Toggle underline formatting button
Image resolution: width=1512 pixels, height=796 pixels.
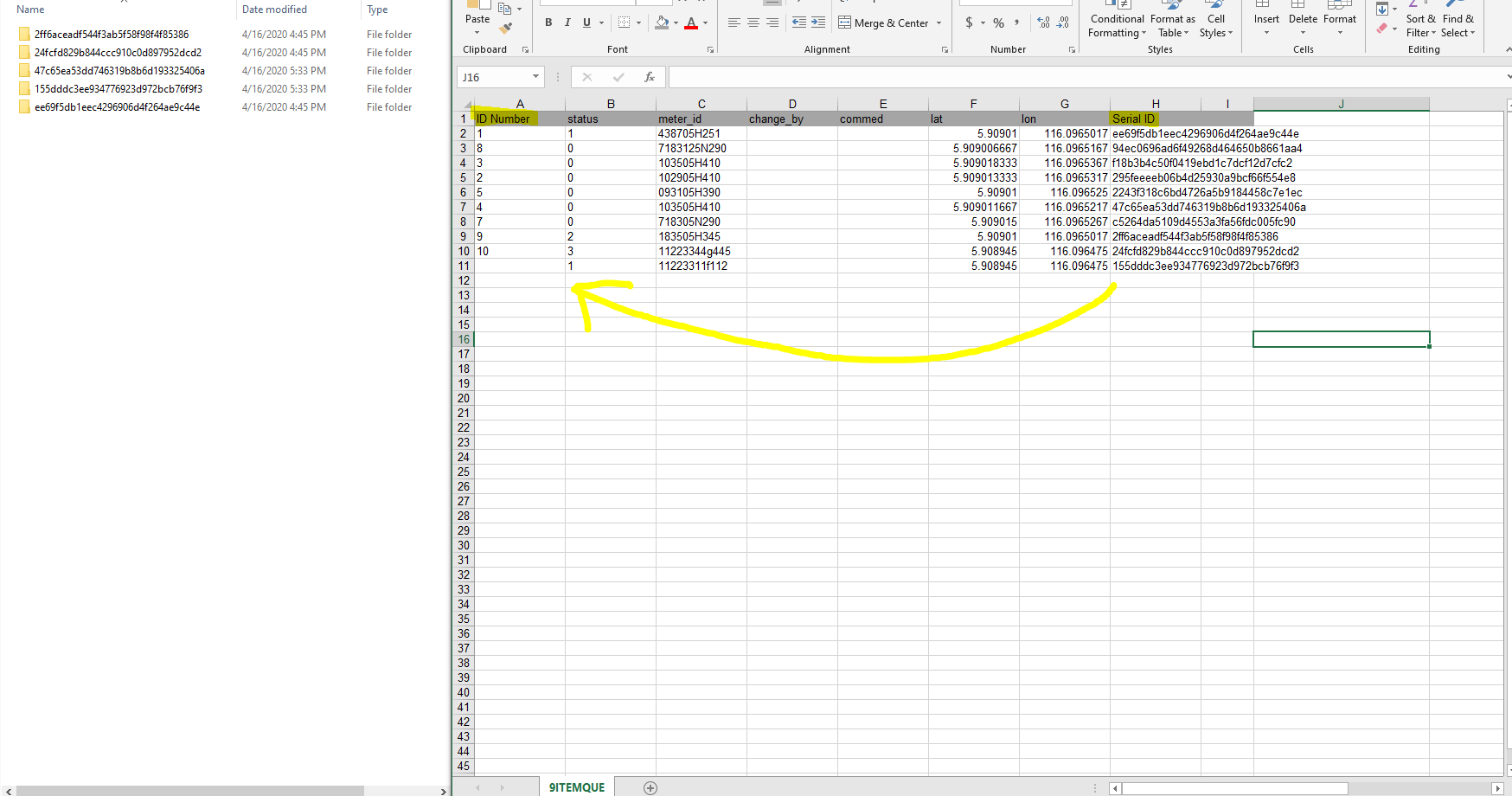pos(586,22)
